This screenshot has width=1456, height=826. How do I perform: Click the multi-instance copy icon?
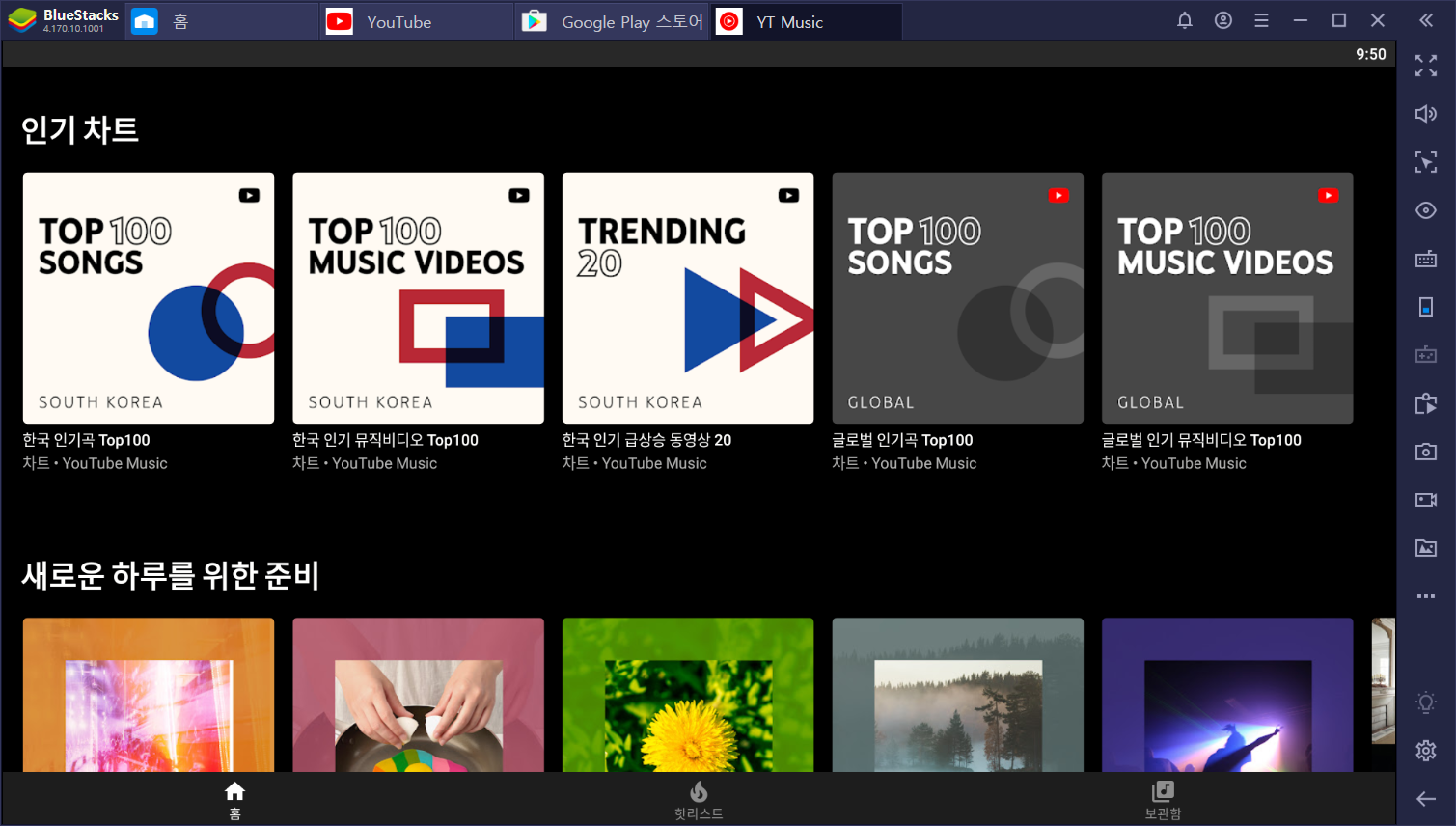point(1426,403)
